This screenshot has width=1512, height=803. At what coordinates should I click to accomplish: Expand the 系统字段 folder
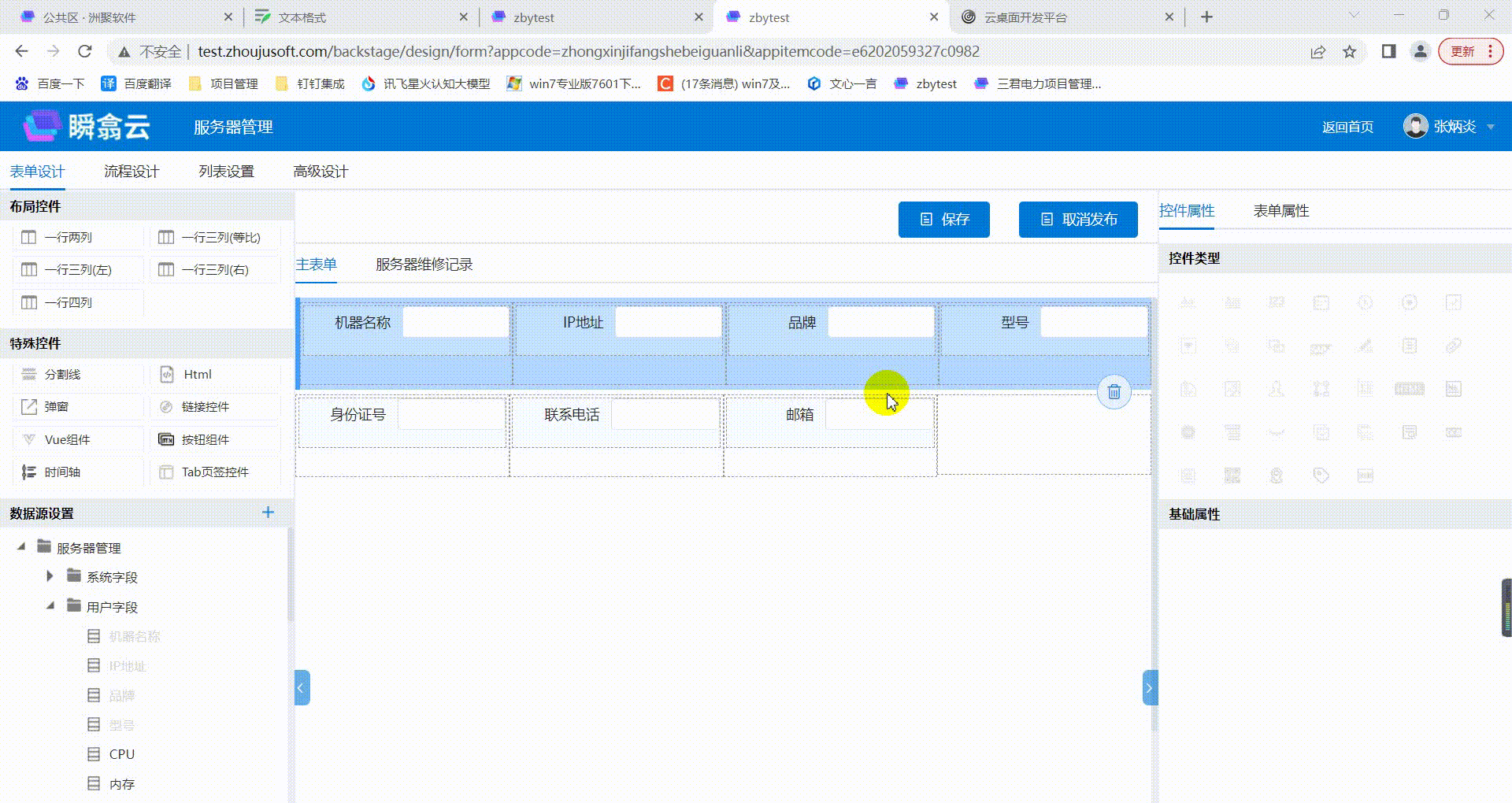[x=50, y=576]
